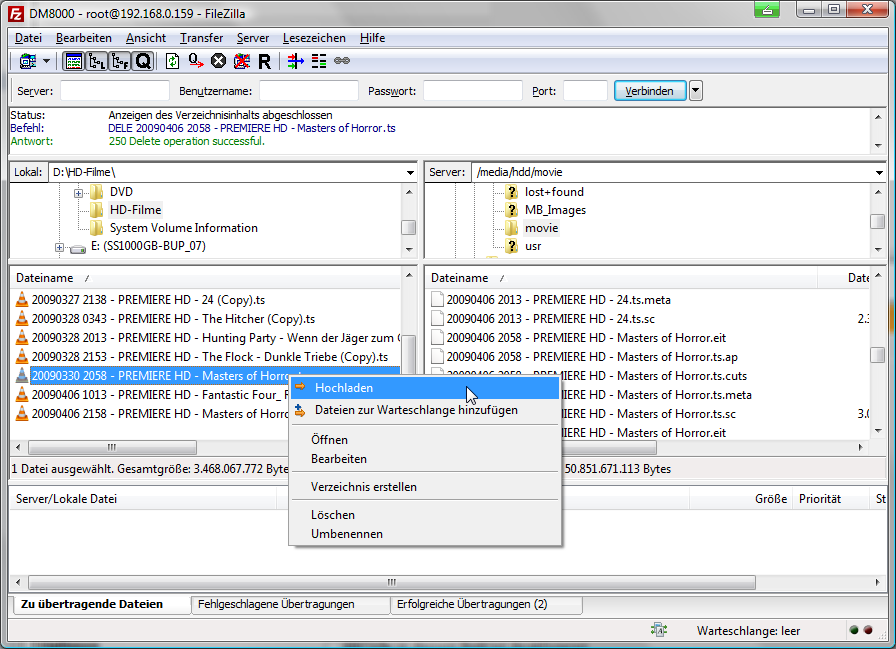Focus the Server quickconnect field
The image size is (896, 649).
click(115, 91)
